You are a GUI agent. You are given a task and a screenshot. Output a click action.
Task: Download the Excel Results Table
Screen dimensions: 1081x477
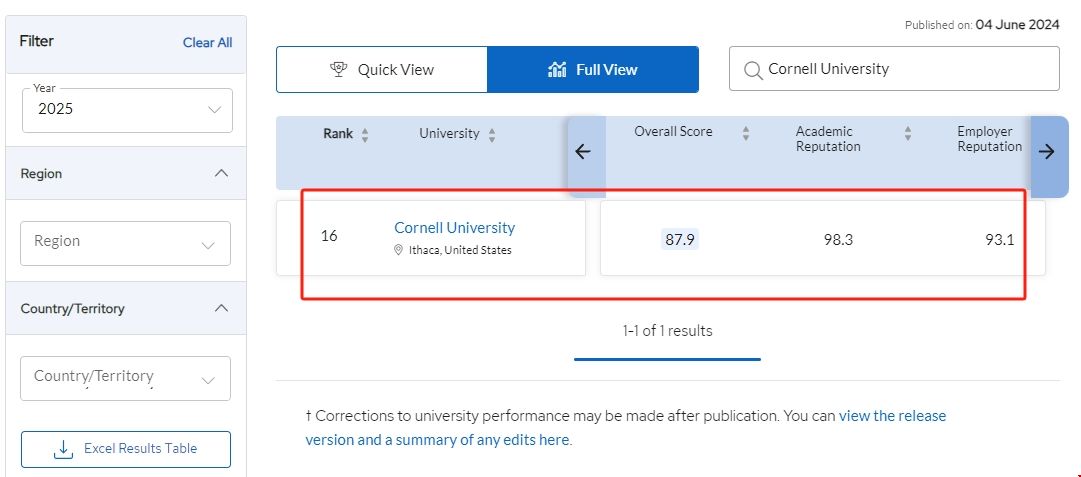(x=126, y=449)
